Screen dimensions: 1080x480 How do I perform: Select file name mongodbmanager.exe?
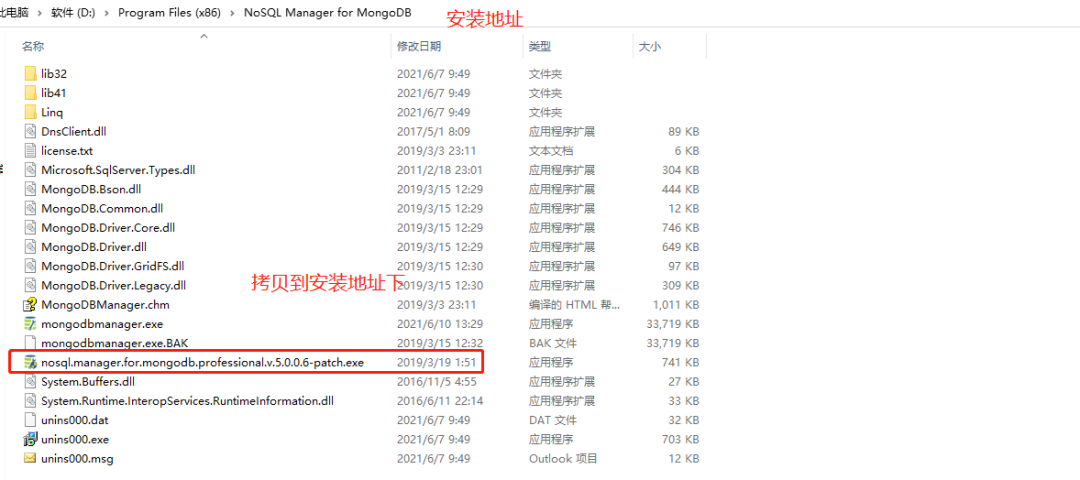click(102, 324)
